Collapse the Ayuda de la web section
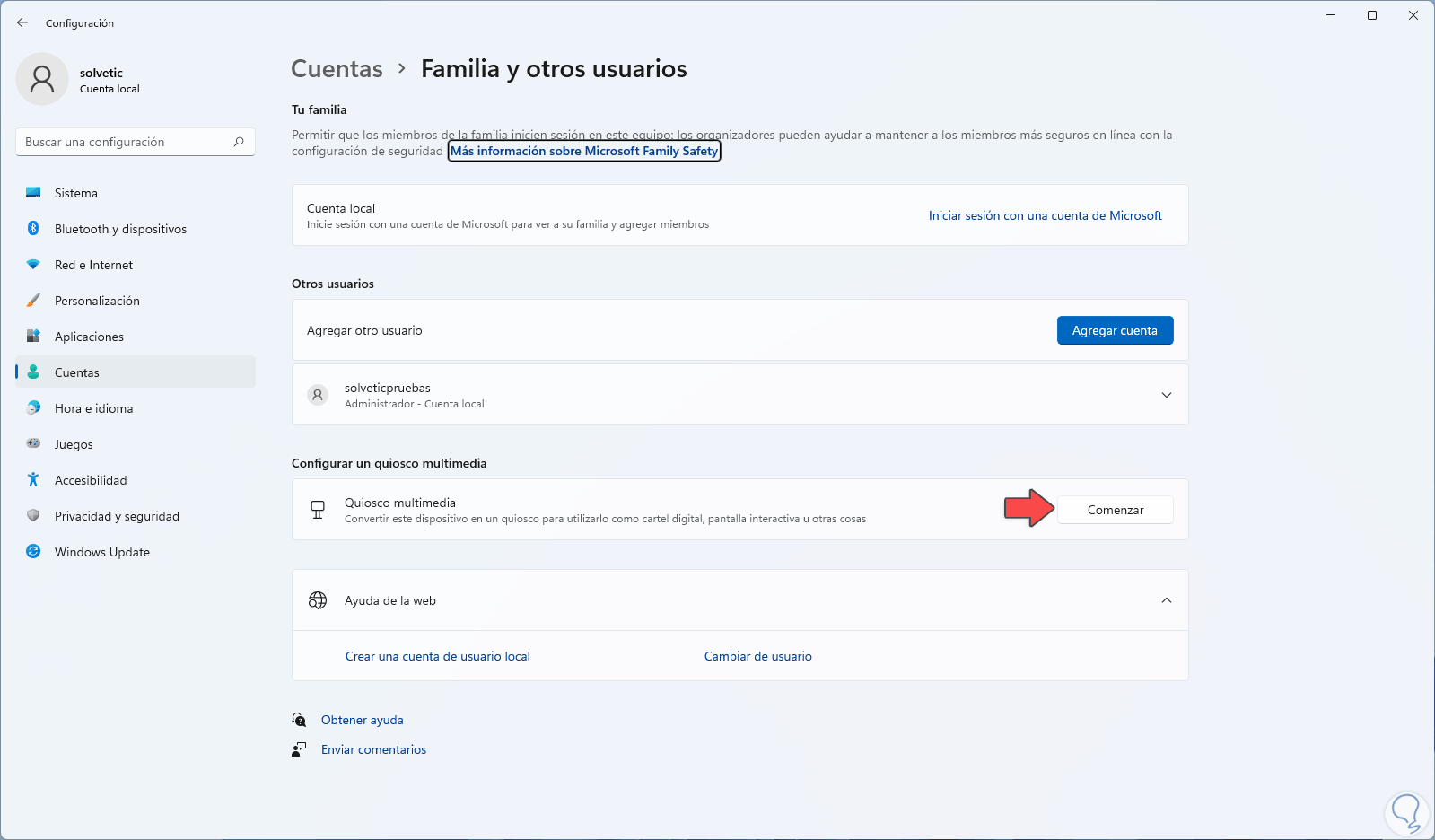The image size is (1435, 840). tap(1166, 600)
